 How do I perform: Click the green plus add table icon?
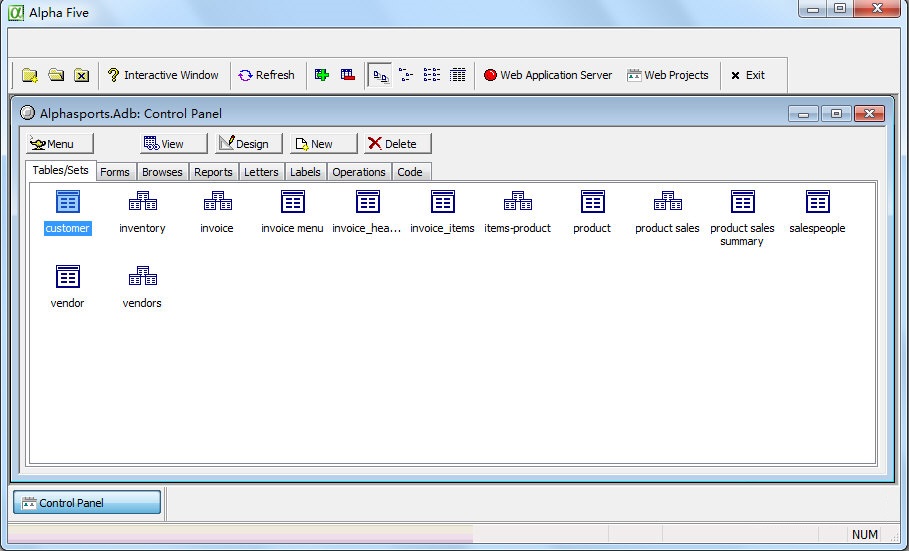click(x=322, y=75)
